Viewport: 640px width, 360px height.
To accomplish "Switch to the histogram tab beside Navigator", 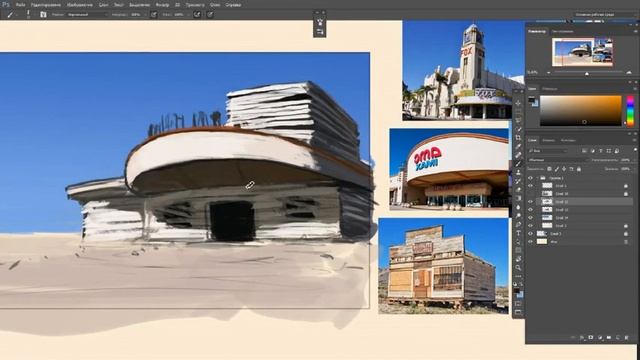I will coord(562,31).
